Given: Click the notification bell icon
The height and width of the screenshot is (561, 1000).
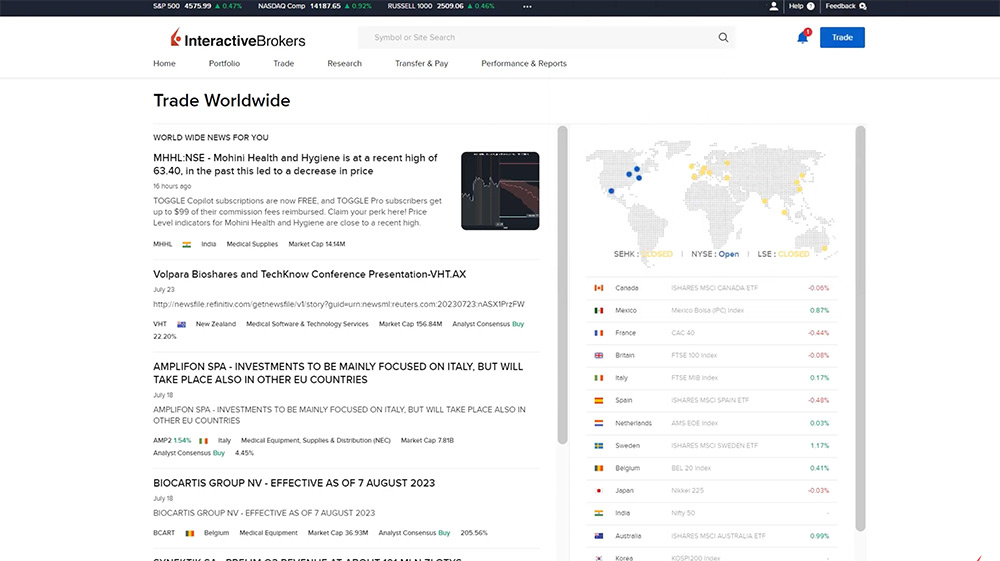Looking at the screenshot, I should coord(802,38).
